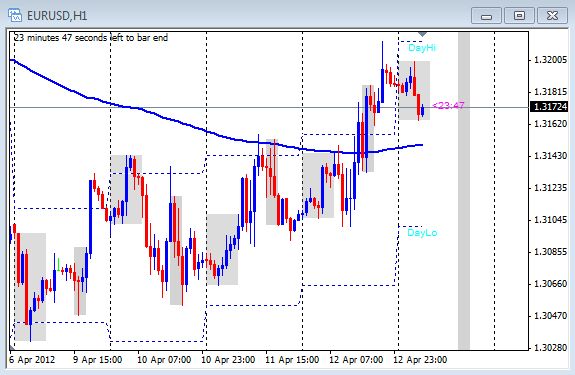Click the 12 Apr 23:00 time axis label
This screenshot has width=575, height=375.
(x=420, y=360)
